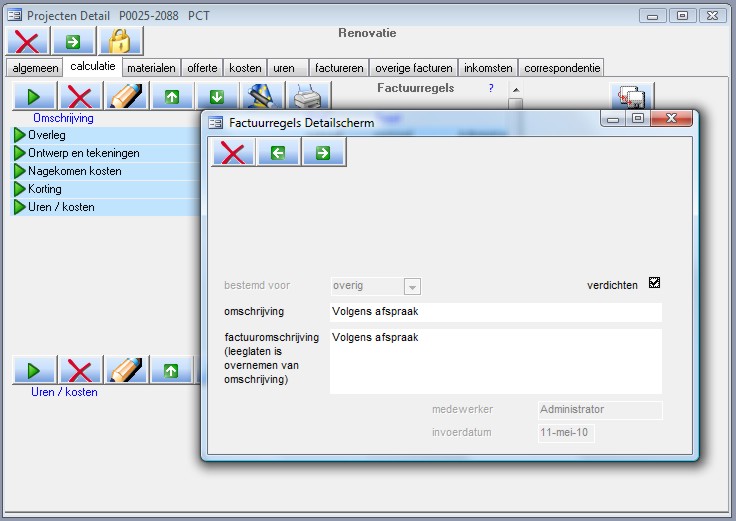Click the blue Uren / kosten label below toolbar
The image size is (736, 521).
[x=64, y=392]
